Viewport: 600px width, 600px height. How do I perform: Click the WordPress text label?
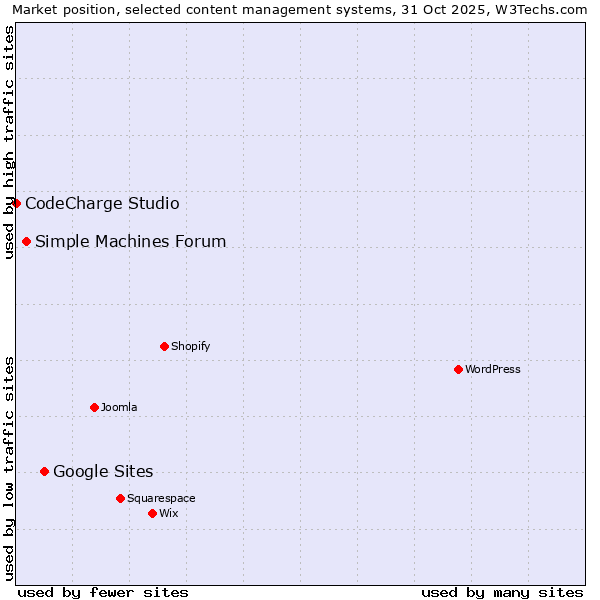pos(492,369)
